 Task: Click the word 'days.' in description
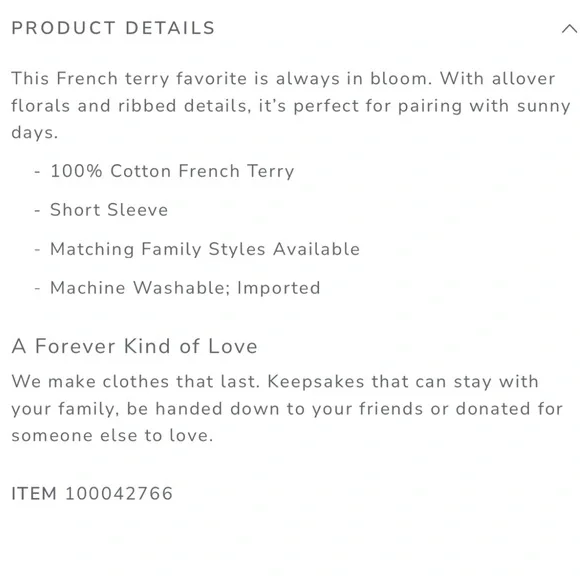(35, 132)
